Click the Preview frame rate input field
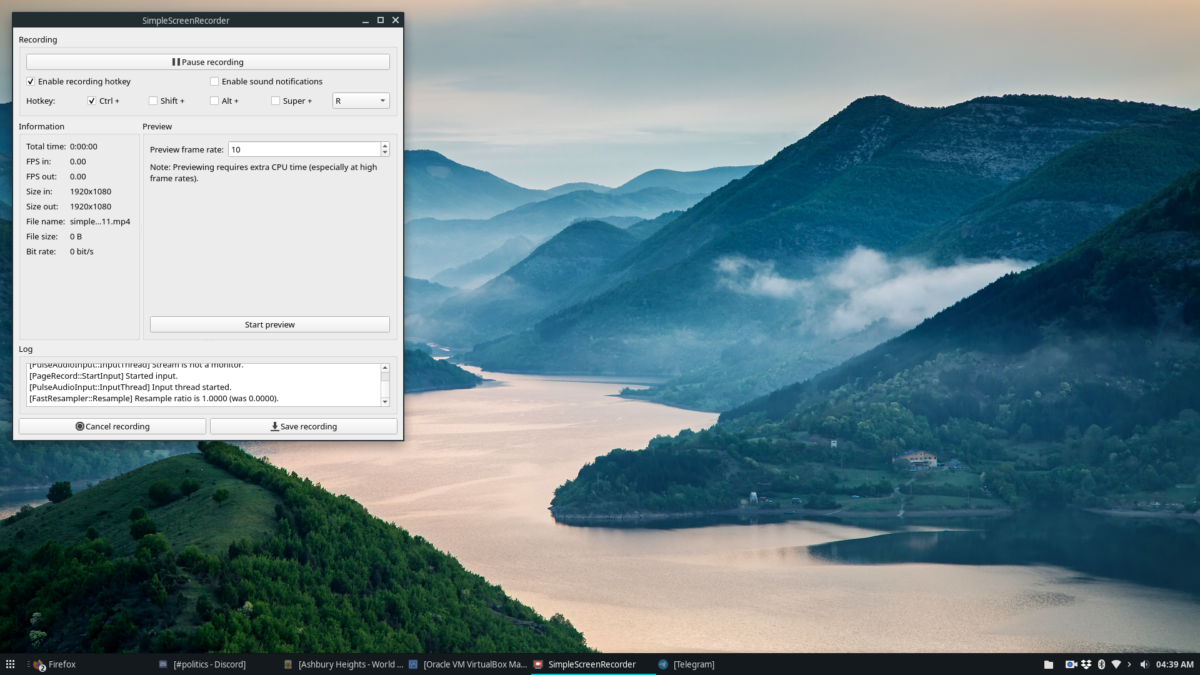The height and width of the screenshot is (675, 1200). 303,149
